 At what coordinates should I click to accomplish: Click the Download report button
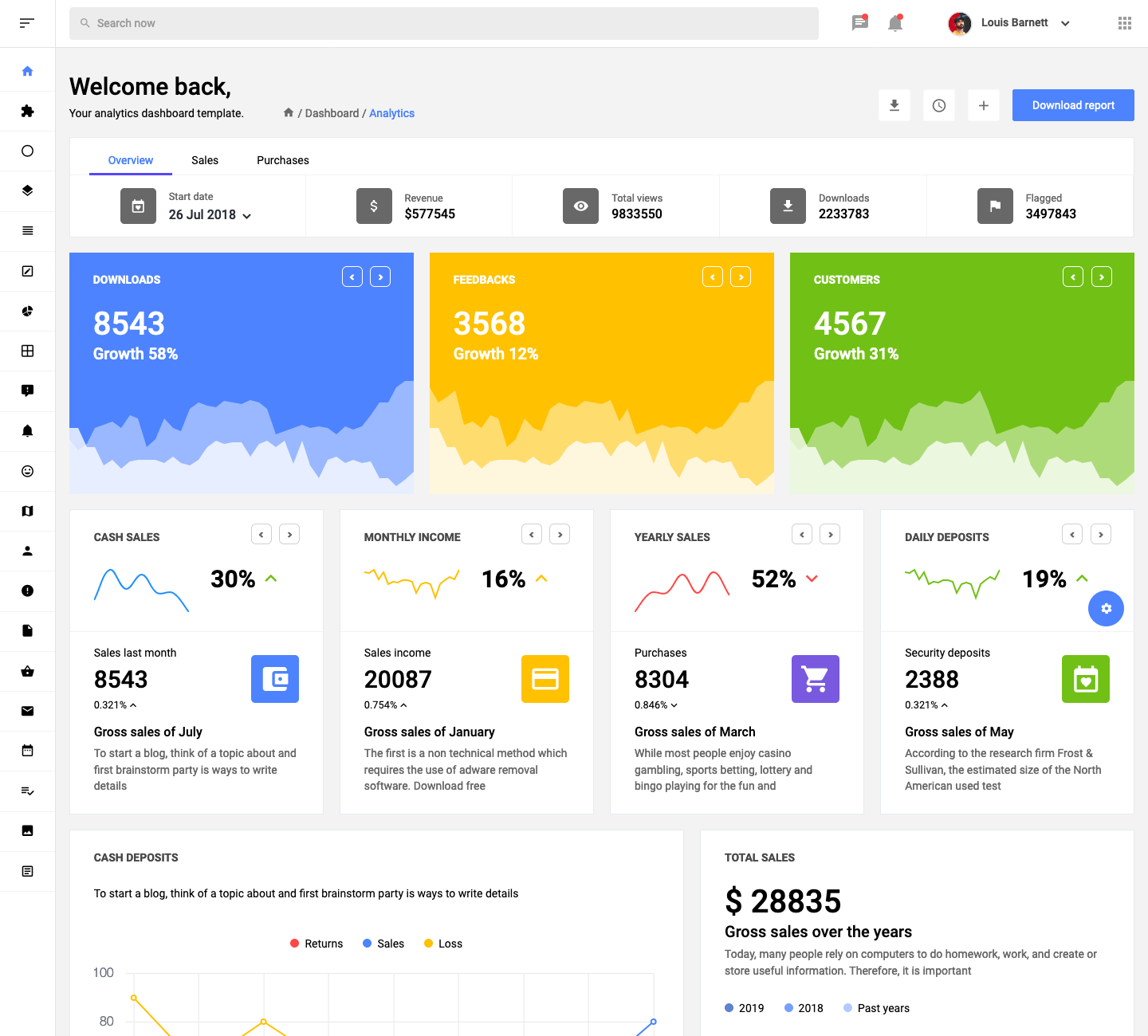[x=1072, y=105]
